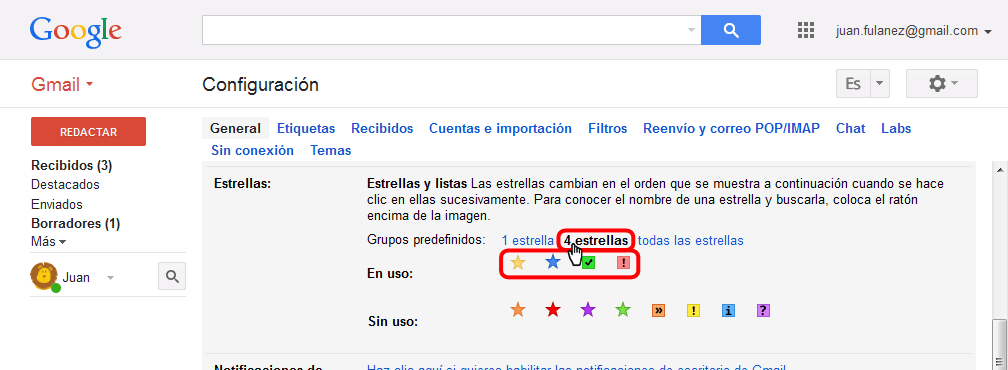Open the Labs tab
This screenshot has height=370, width=1008.
[896, 128]
